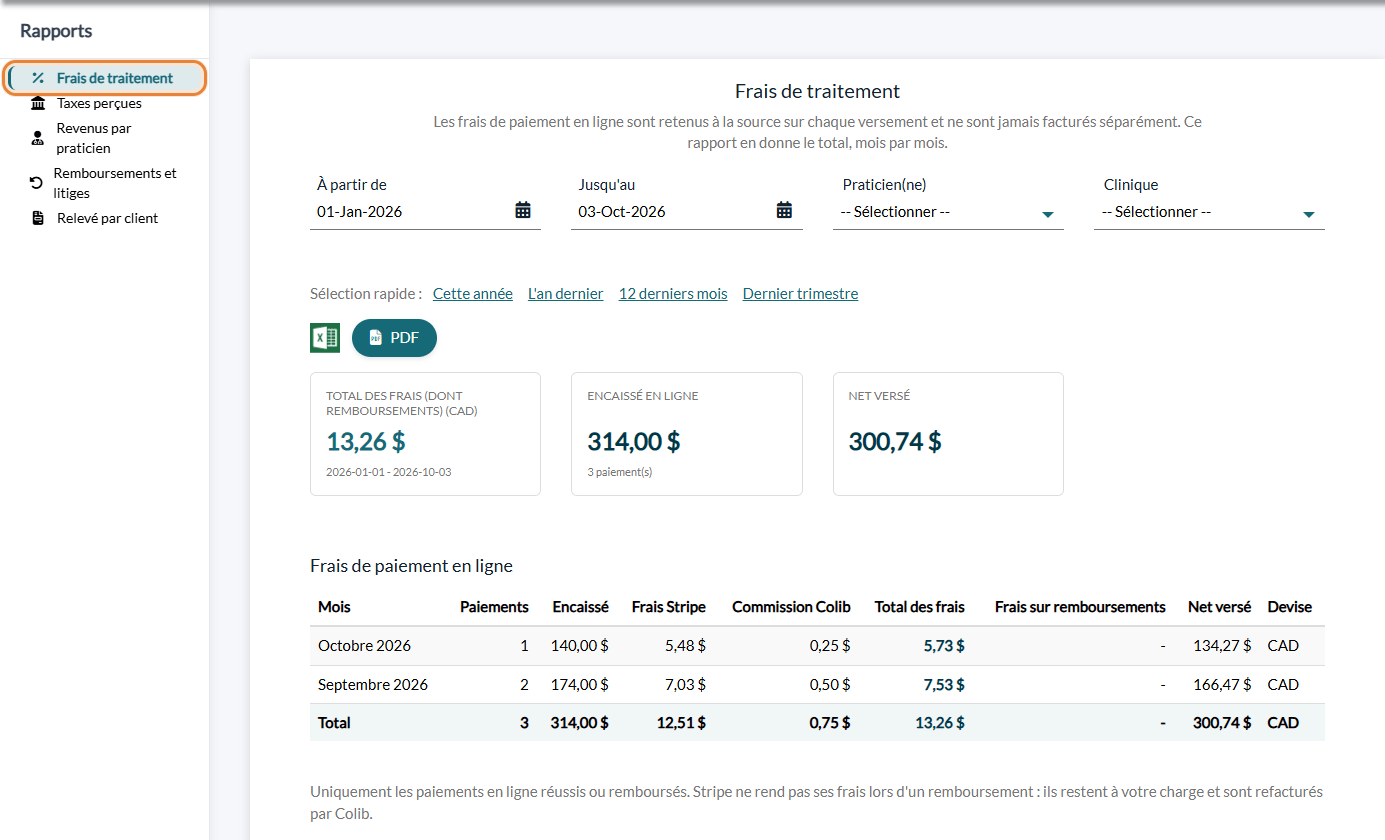Click the document icon for Relevé par client
The width and height of the screenshot is (1385, 840).
(38, 218)
